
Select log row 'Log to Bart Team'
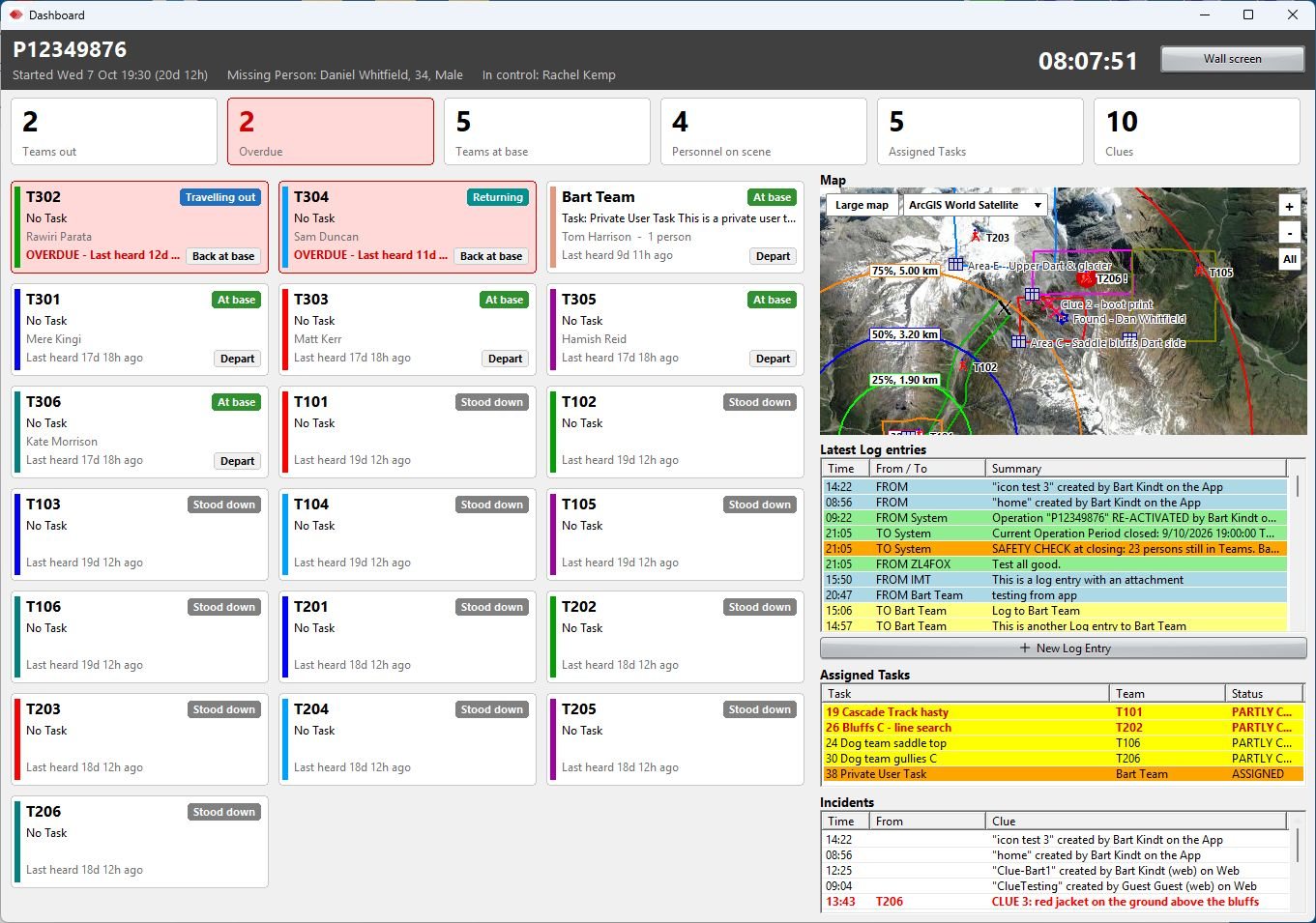tap(1054, 611)
